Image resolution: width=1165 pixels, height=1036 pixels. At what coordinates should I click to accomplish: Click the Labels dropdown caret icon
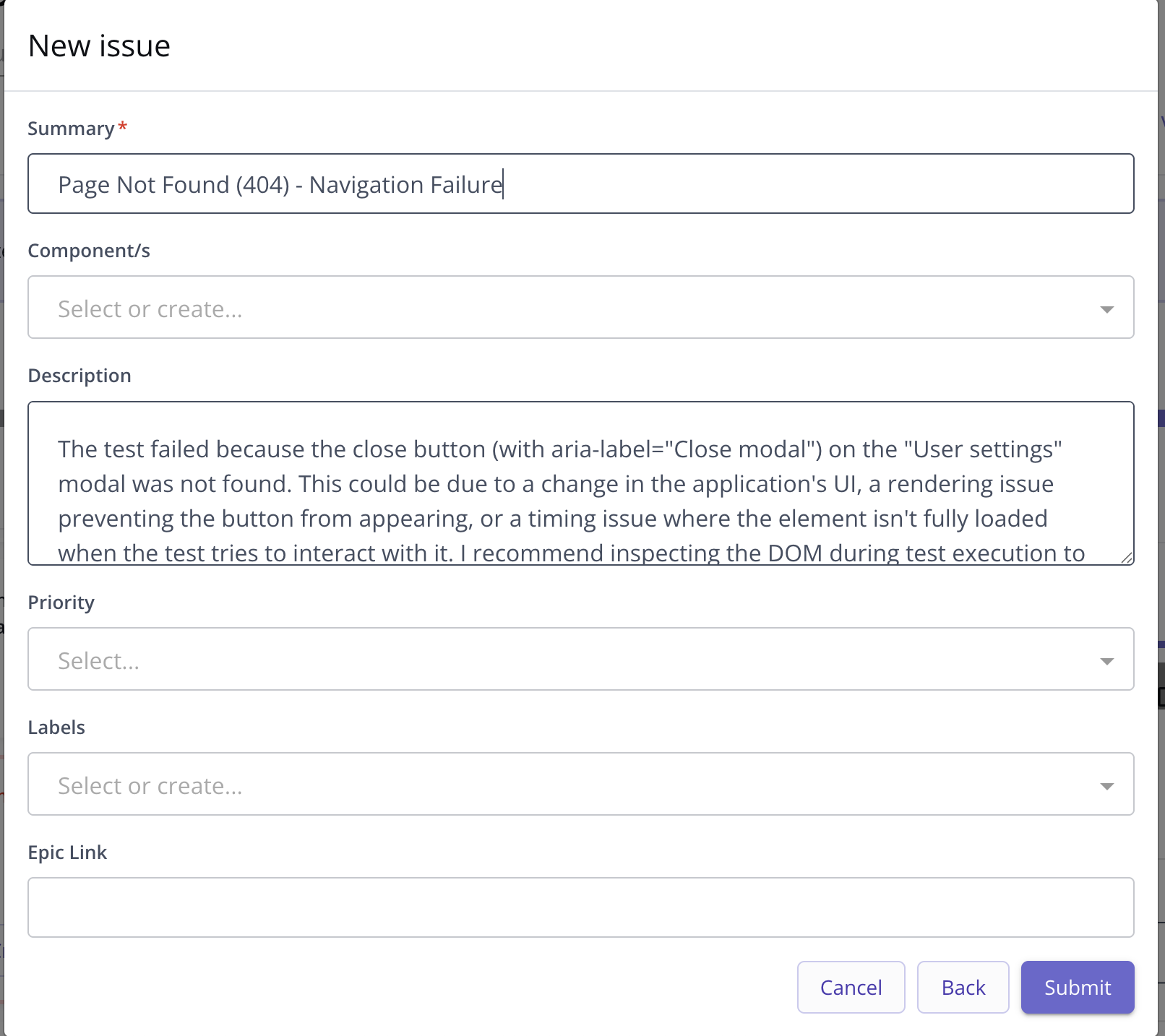coord(1106,786)
